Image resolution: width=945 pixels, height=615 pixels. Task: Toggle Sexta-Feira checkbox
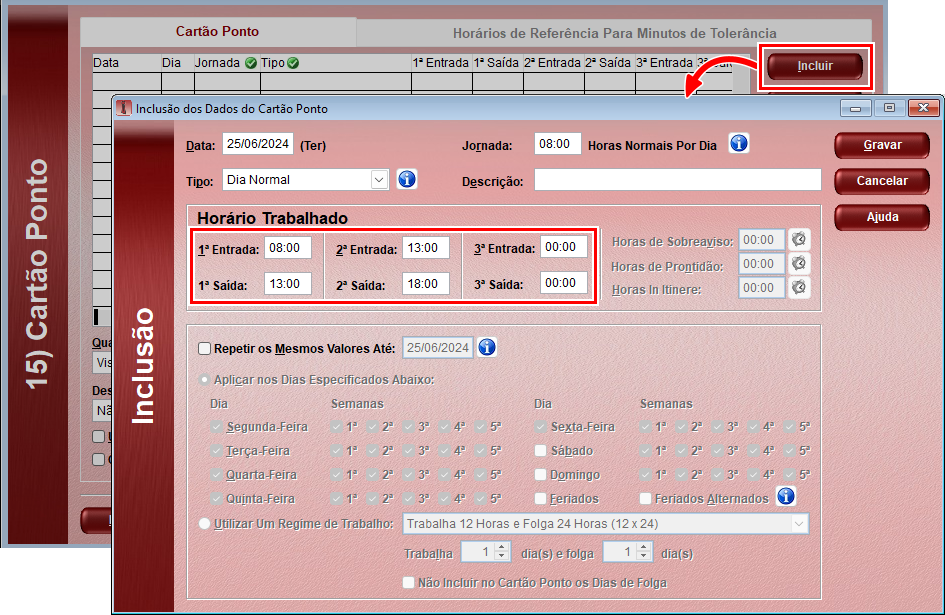pyautogui.click(x=541, y=426)
